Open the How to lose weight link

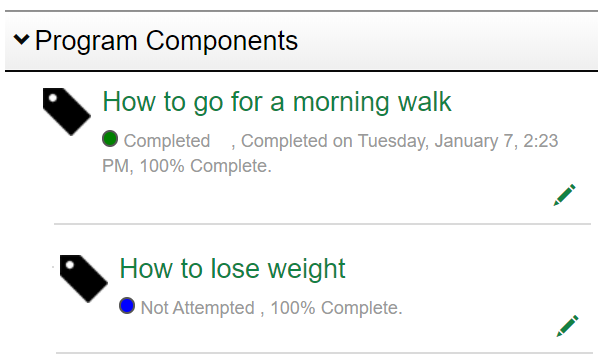tap(232, 269)
